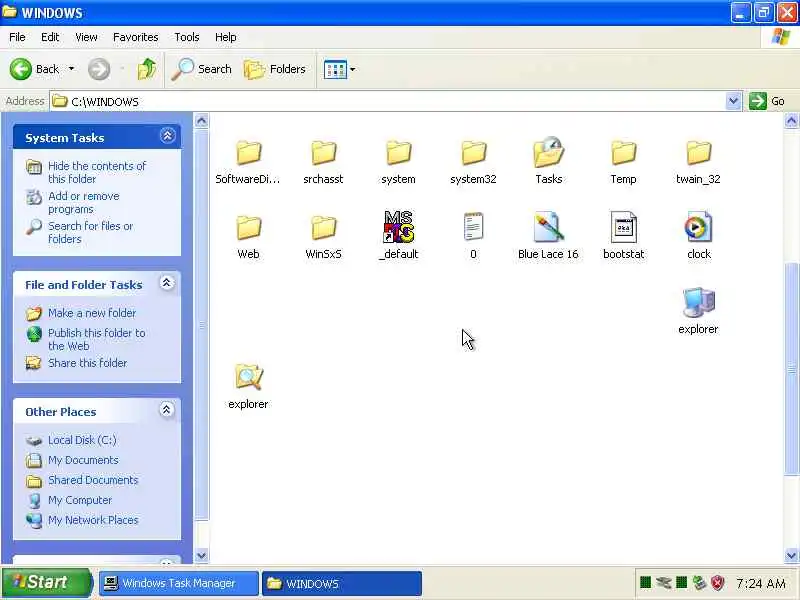Select the text file named 0
The height and width of the screenshot is (600, 800).
pos(473,236)
